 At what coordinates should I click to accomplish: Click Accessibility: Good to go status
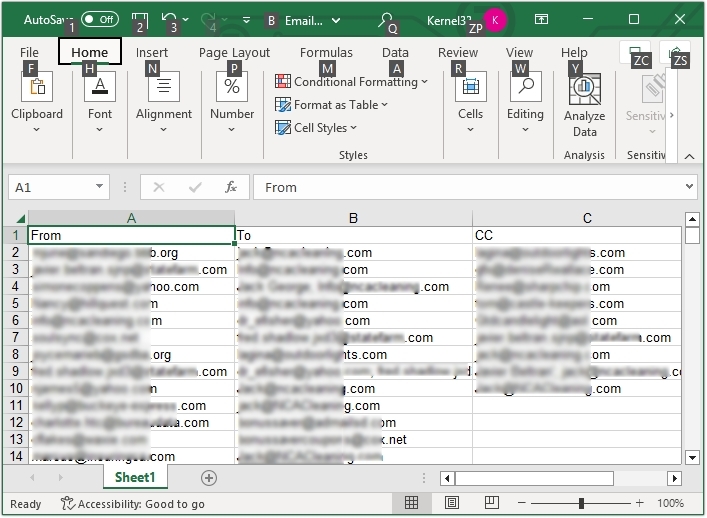click(133, 504)
